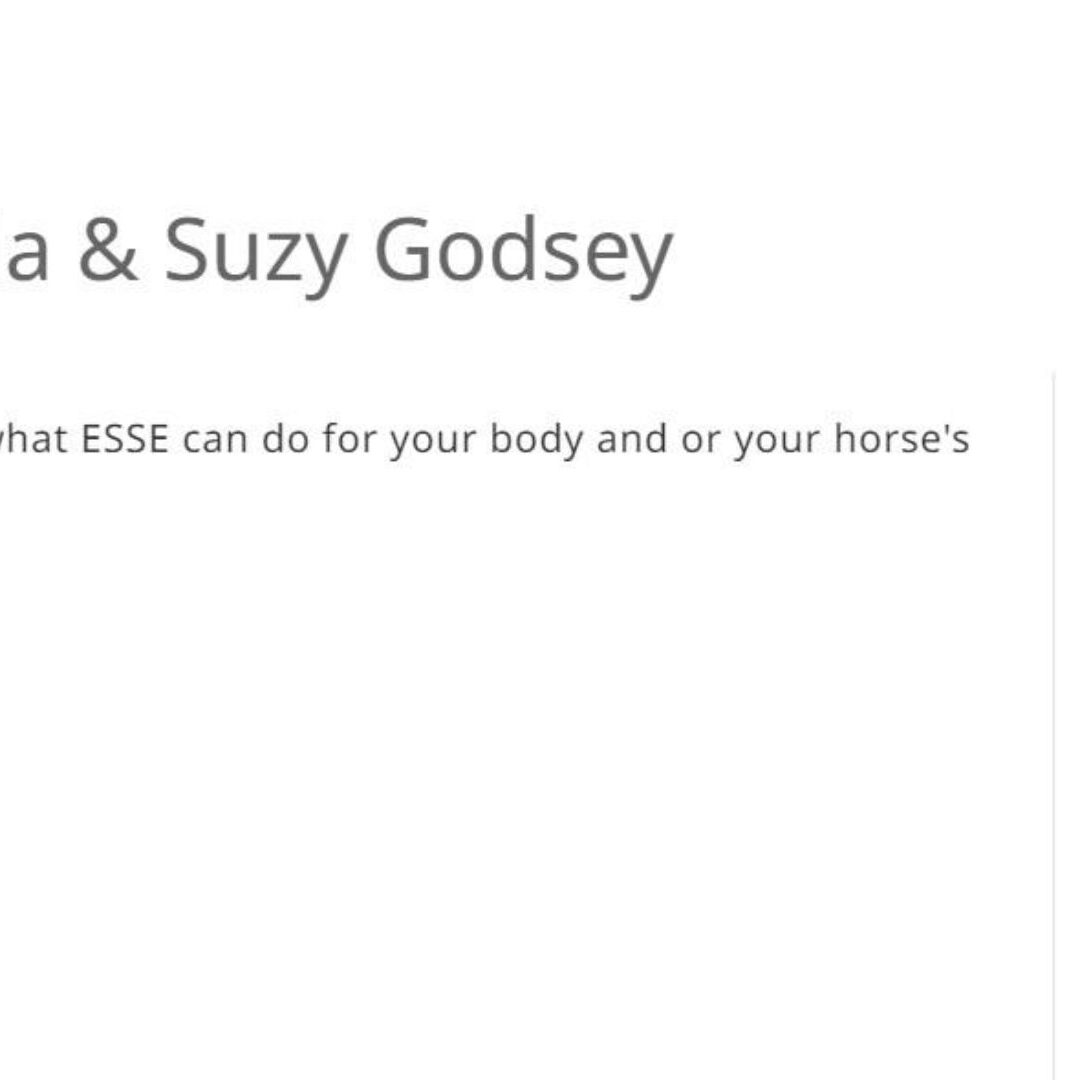The image size is (1080, 1080).
Task: Click the cut-off word "hat" before ESSE
Action: point(36,440)
